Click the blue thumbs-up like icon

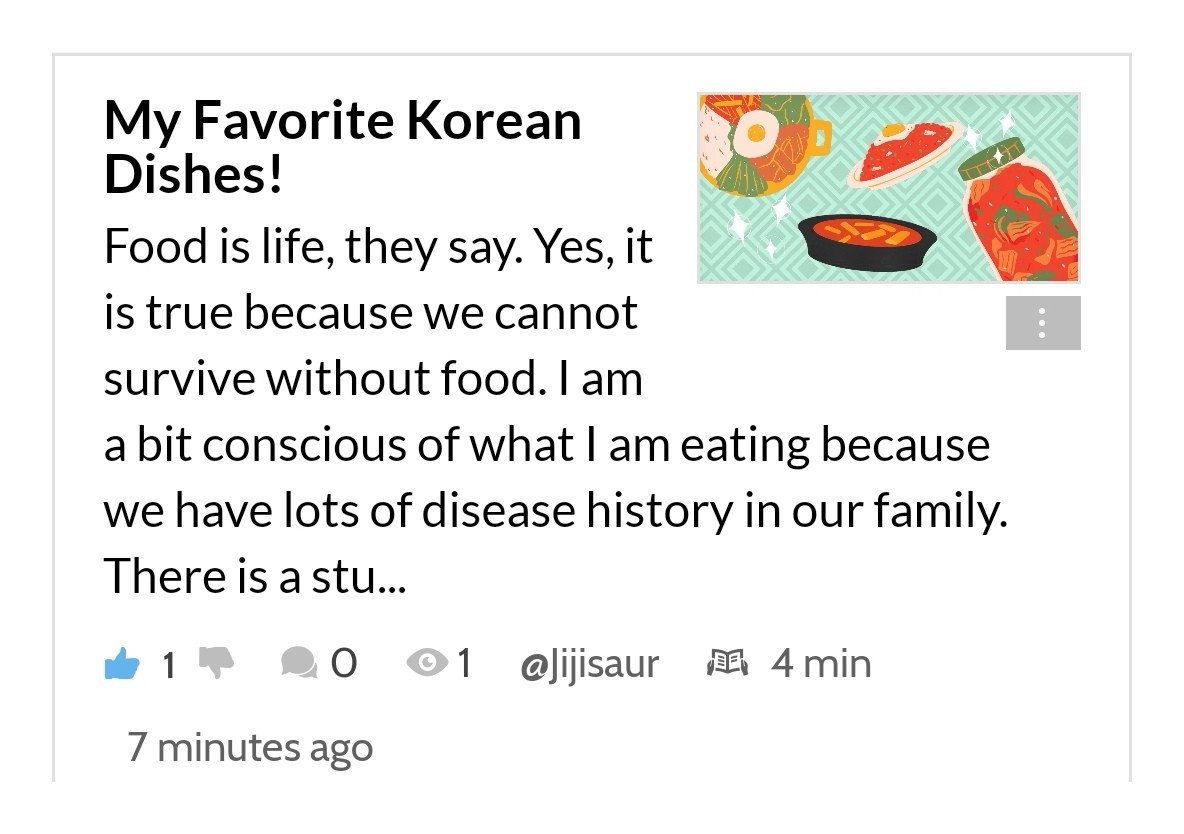(122, 663)
